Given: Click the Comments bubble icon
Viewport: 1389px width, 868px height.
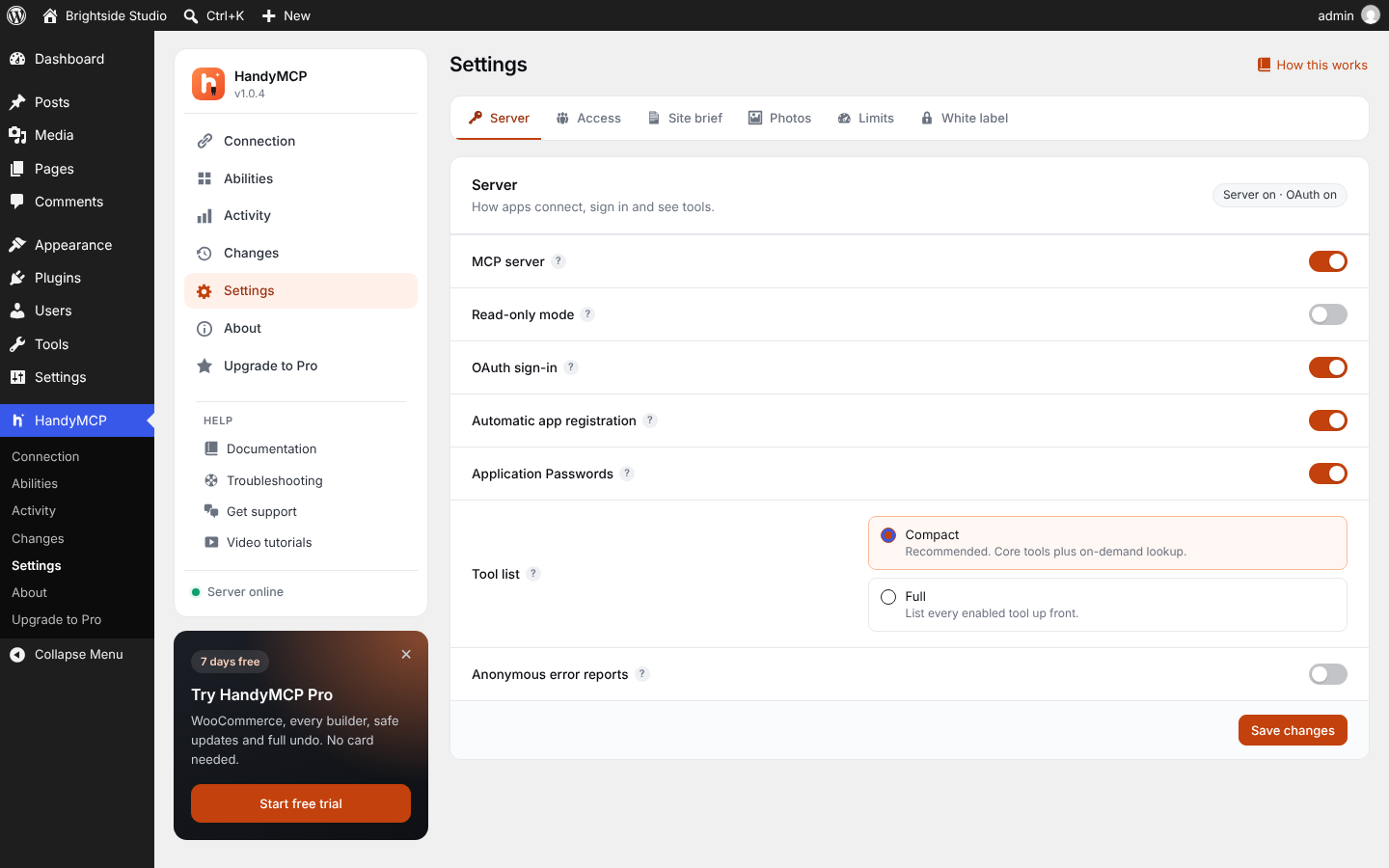Looking at the screenshot, I should tap(17, 202).
